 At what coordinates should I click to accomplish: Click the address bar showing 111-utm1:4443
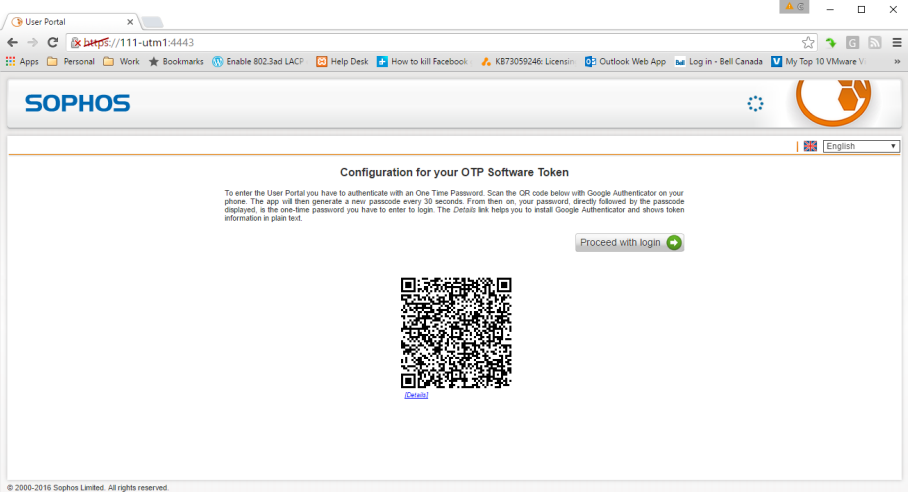tap(440, 42)
